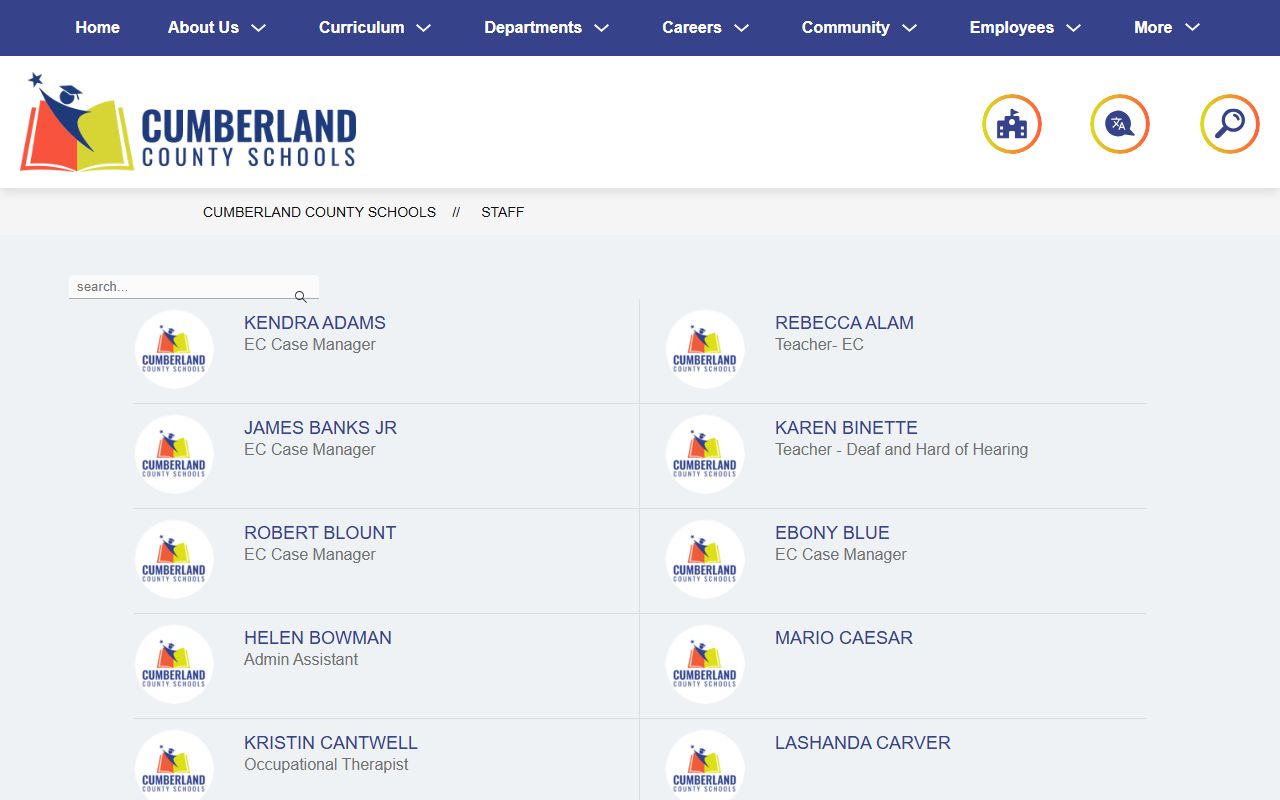
Task: Click James Banks Jr's EC Case Manager title
Action: (x=310, y=450)
